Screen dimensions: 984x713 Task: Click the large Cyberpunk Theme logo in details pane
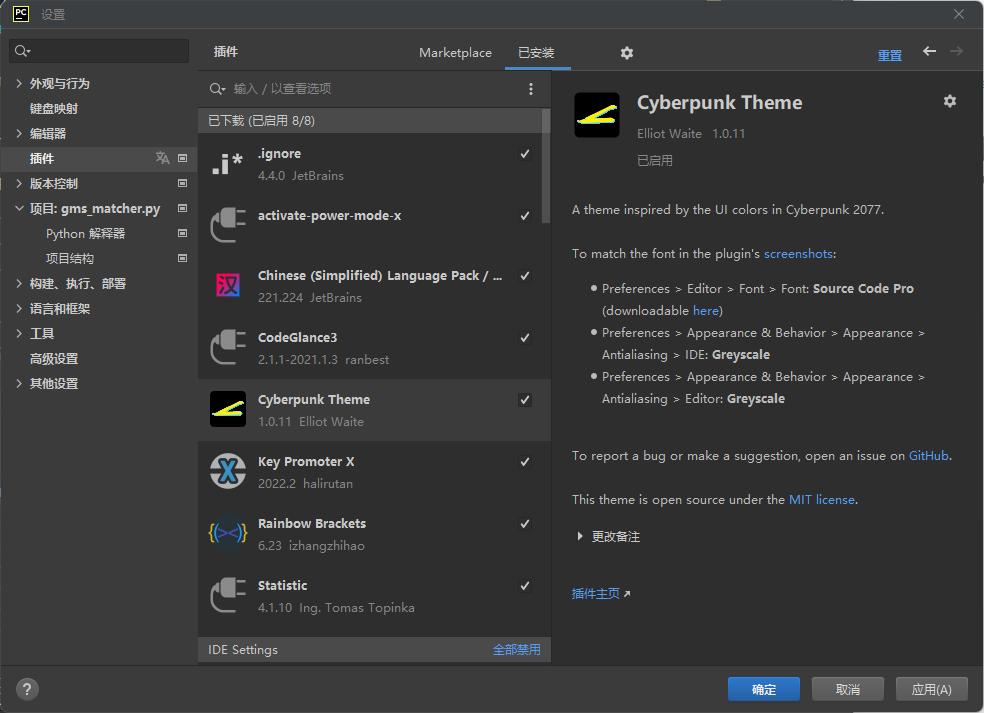click(597, 115)
